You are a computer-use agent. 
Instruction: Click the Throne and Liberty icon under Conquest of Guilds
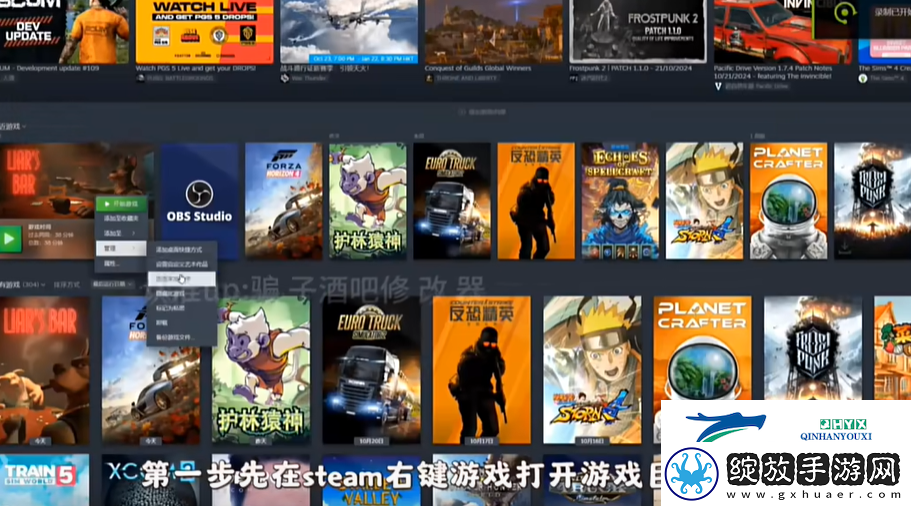[x=429, y=78]
